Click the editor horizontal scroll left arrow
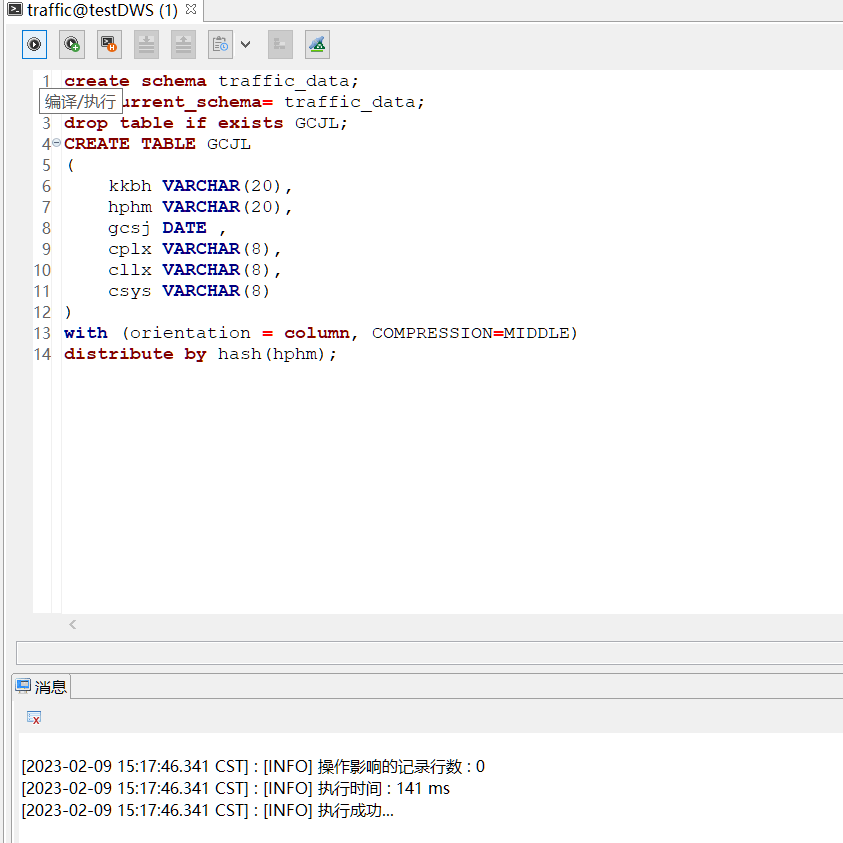843x843 pixels. (73, 624)
